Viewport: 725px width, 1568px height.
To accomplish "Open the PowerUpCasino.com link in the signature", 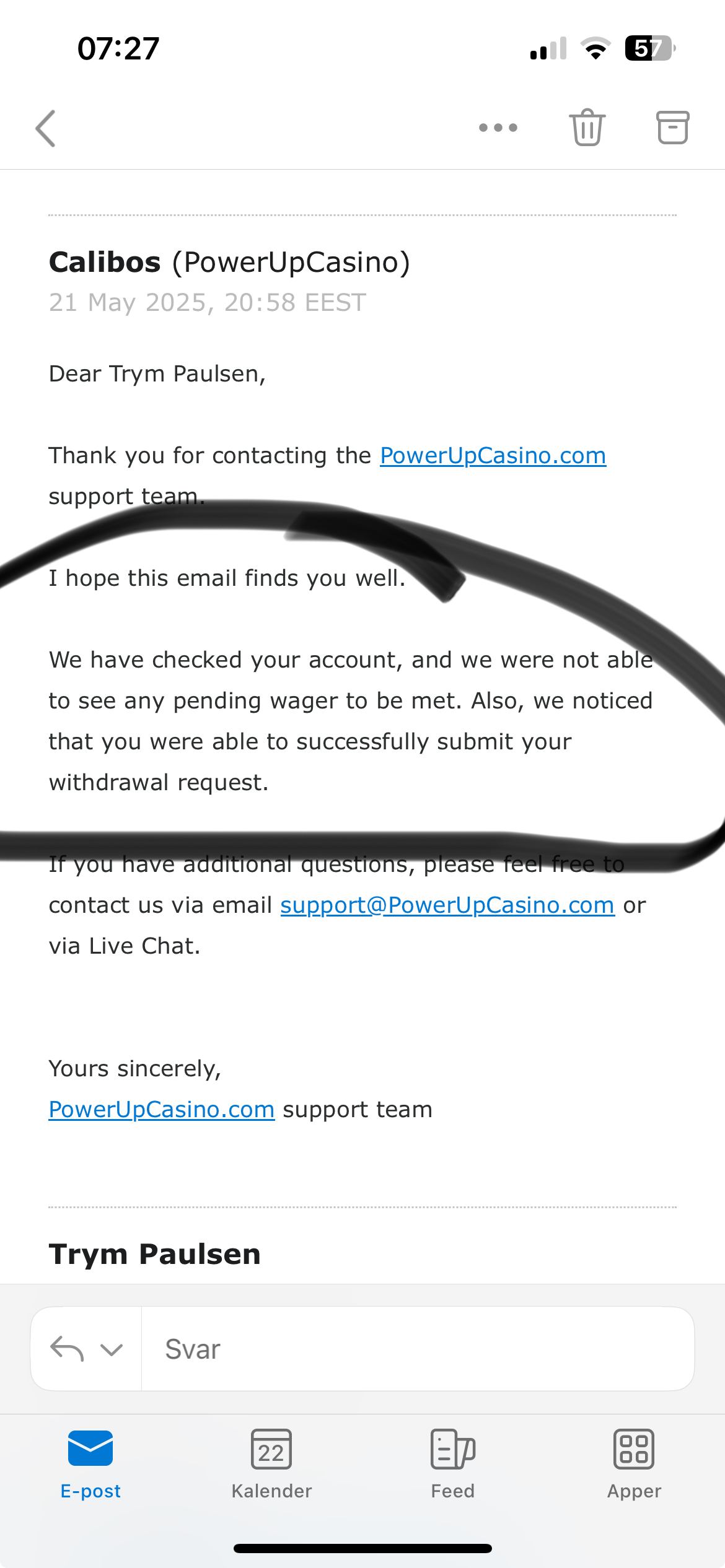I will coord(161,1110).
